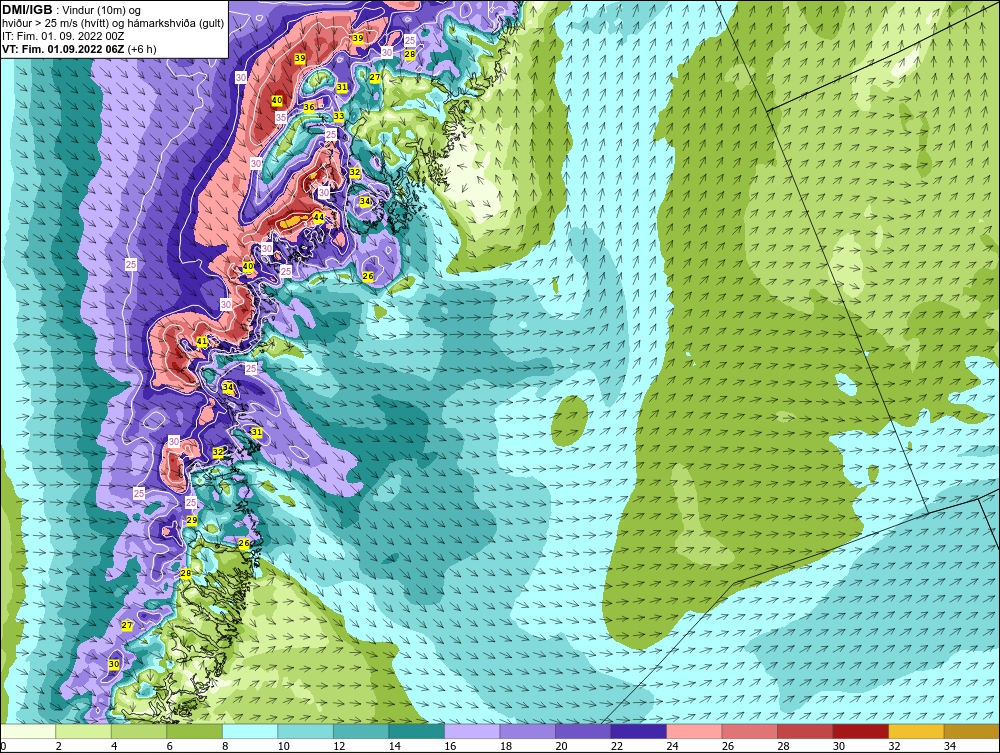
Task: Select the green 4–6 legend swatch
Action: (x=139, y=731)
